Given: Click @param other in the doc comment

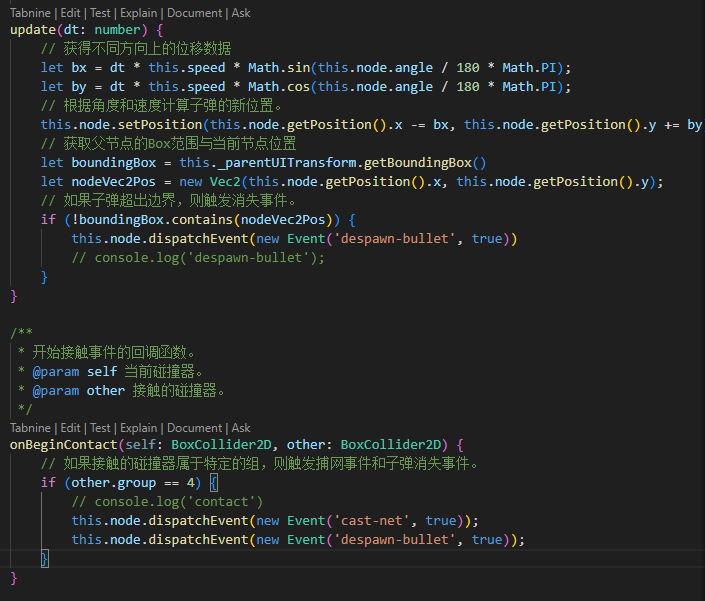Looking at the screenshot, I should coord(79,391).
